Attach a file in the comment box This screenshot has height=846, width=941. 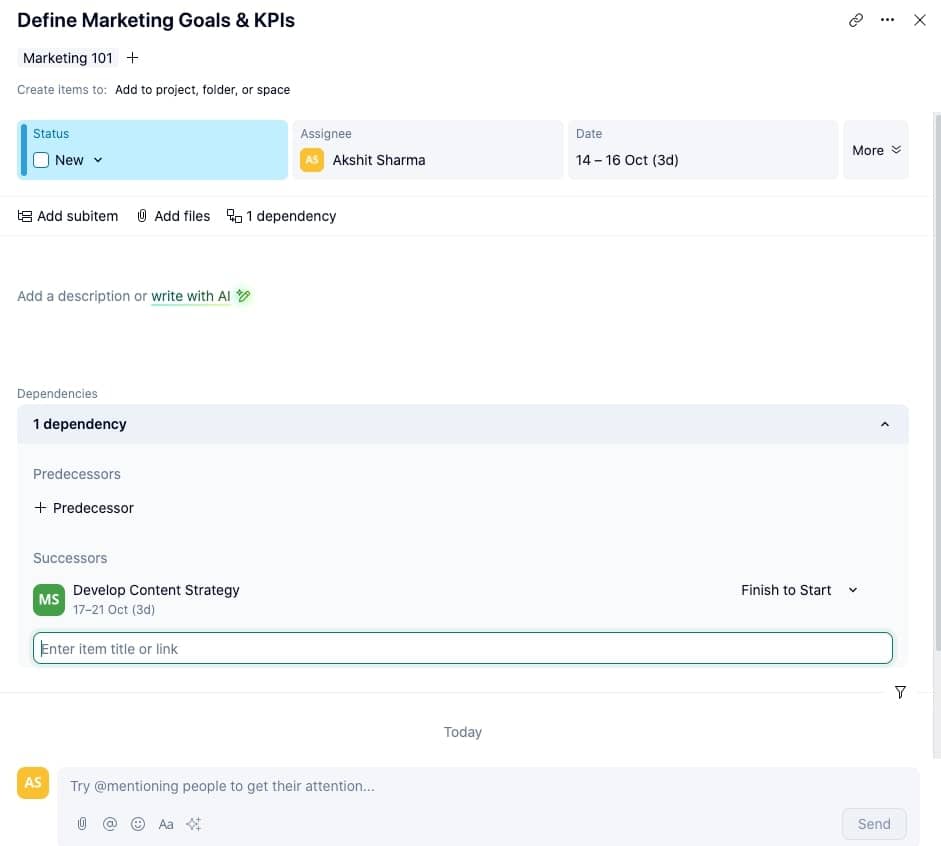point(81,824)
